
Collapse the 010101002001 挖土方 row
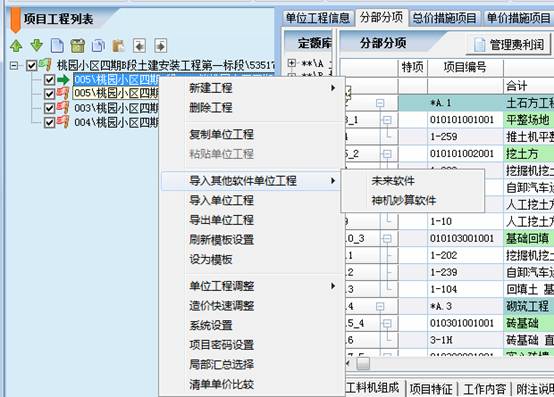[x=387, y=154]
